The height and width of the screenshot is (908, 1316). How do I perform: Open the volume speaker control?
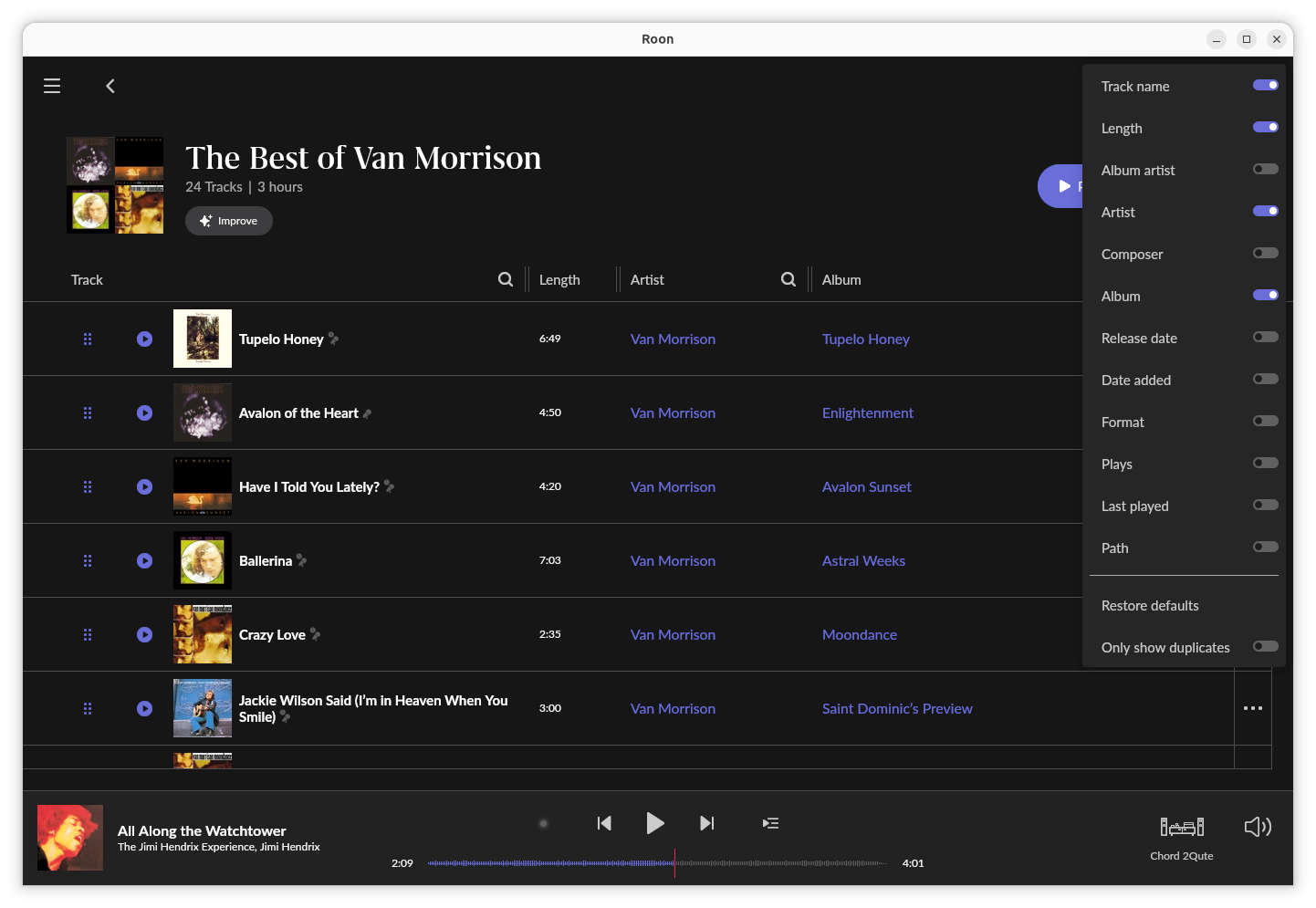pos(1258,827)
